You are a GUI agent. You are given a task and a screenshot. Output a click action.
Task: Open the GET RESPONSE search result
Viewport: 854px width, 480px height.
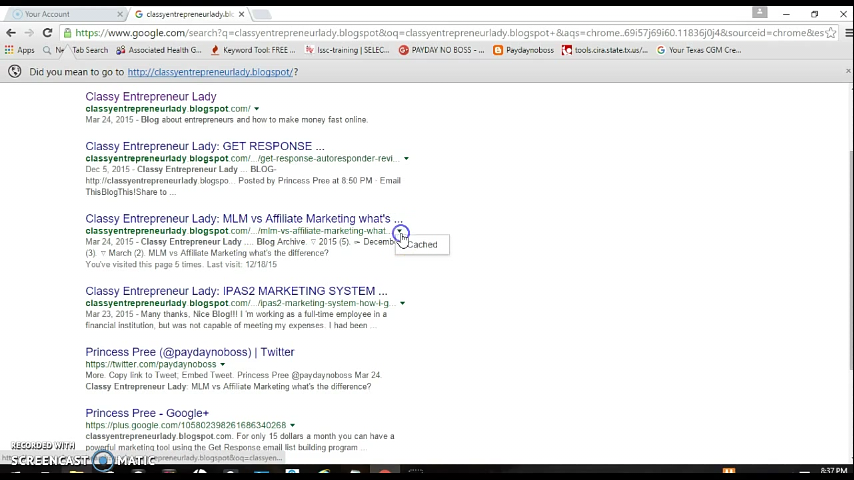click(205, 146)
